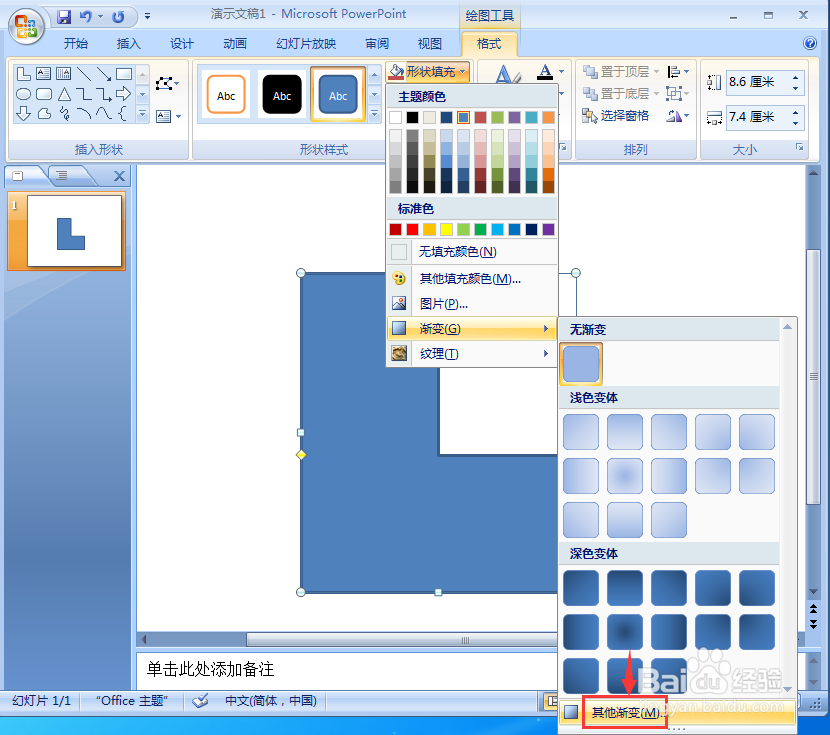Expand the shapes gallery More arrow
The image size is (830, 735).
[142, 113]
